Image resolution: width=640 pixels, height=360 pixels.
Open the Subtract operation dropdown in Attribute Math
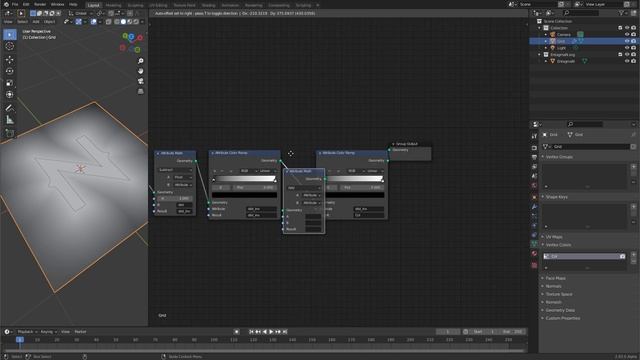click(x=175, y=169)
